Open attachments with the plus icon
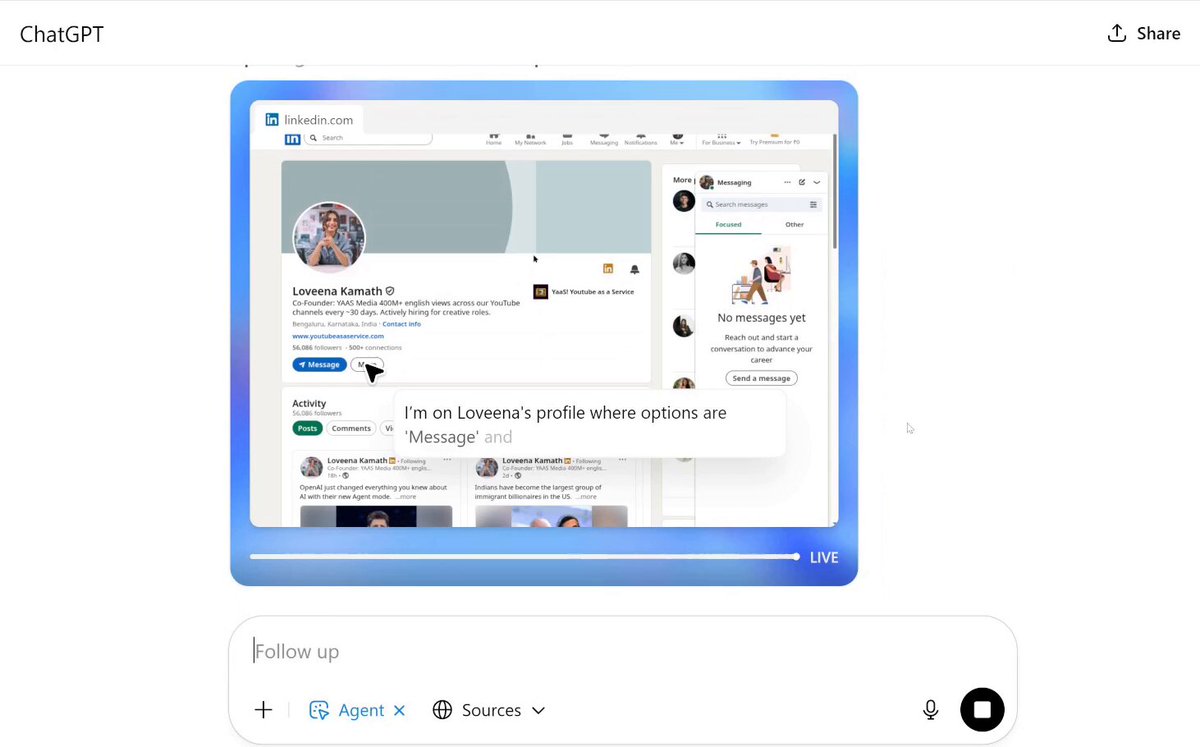1200x747 pixels. coord(263,710)
